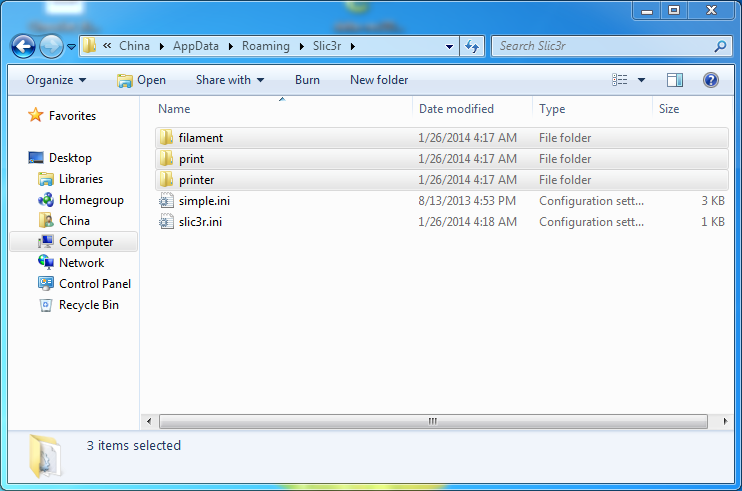Screen dimensions: 742x491
Task: Refresh the Slic3r folder view
Action: (472, 46)
